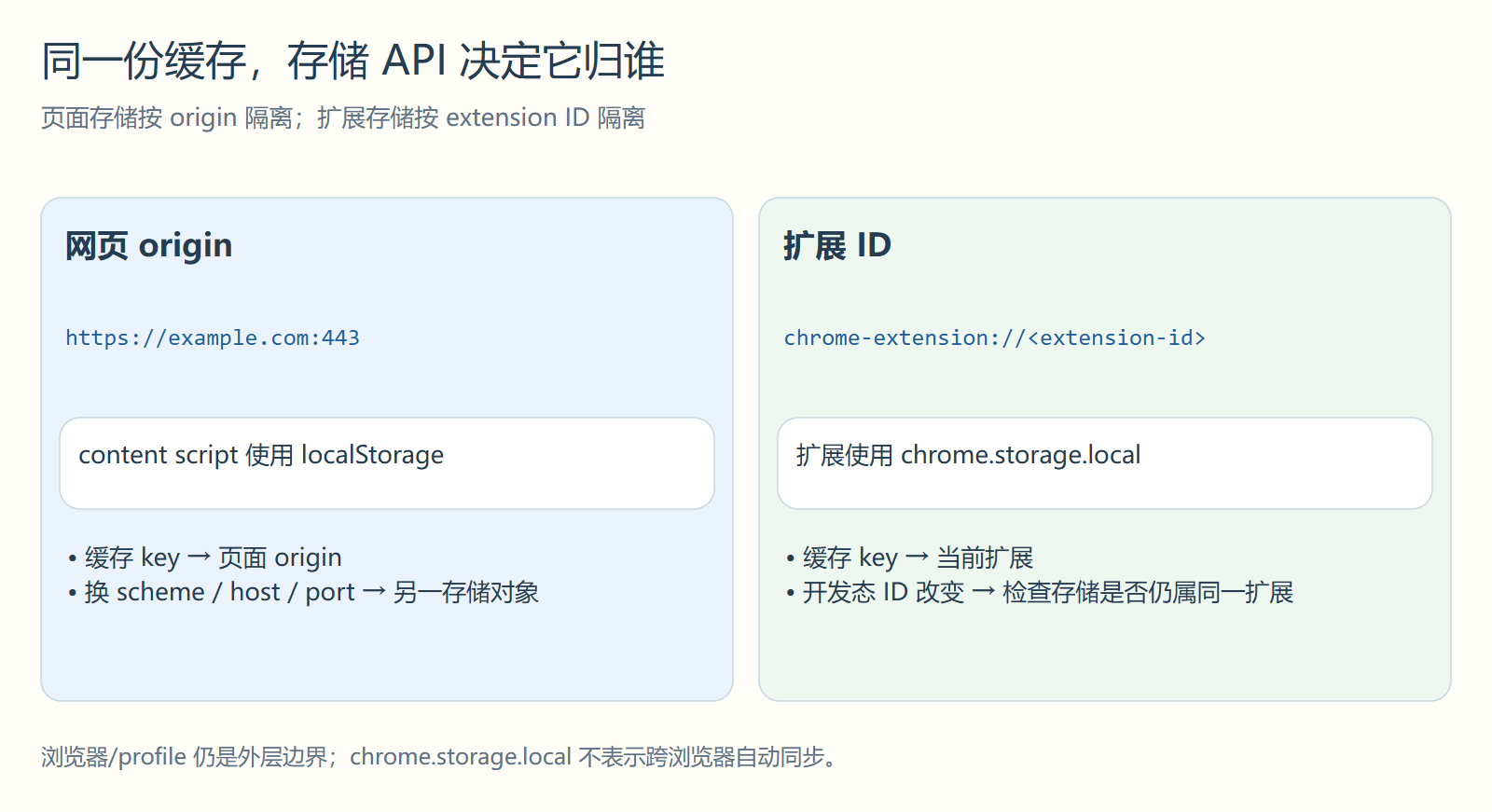Select the footer note starting "浏览器/profile 仍是外层边界"

tap(439, 756)
